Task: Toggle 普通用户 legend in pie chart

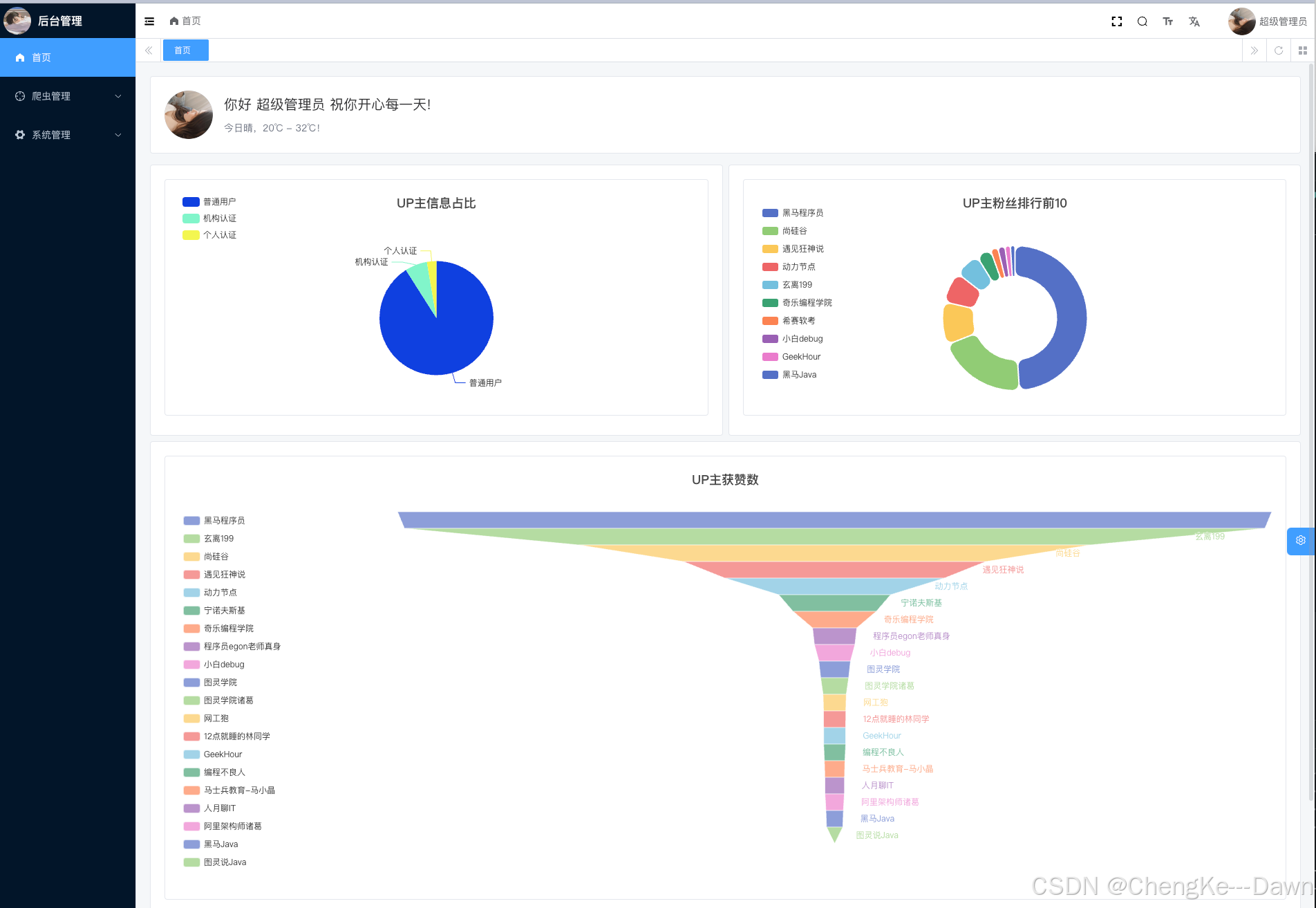Action: (209, 202)
